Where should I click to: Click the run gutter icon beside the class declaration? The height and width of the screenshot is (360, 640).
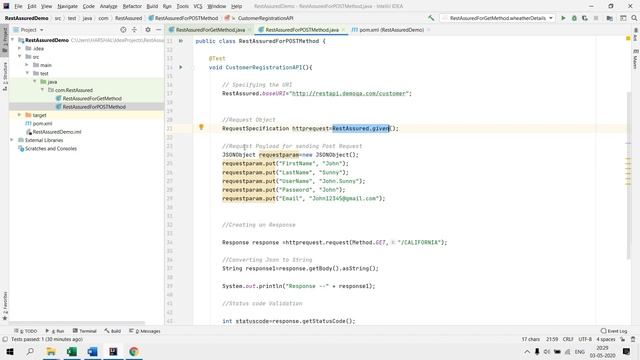coord(181,41)
